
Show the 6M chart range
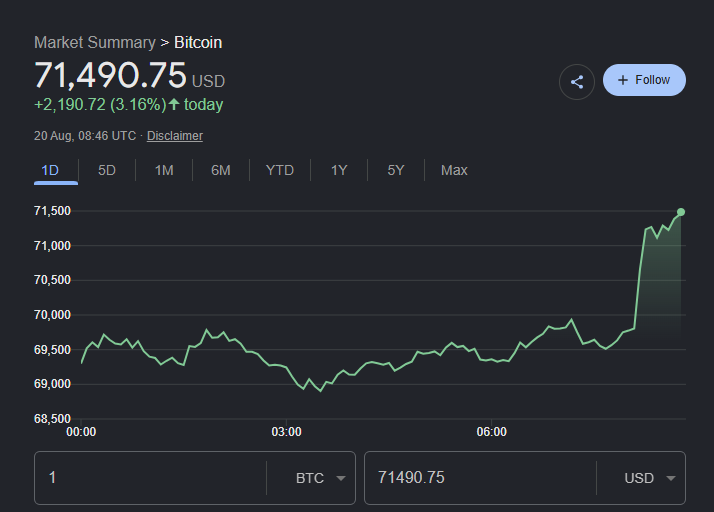click(x=221, y=170)
